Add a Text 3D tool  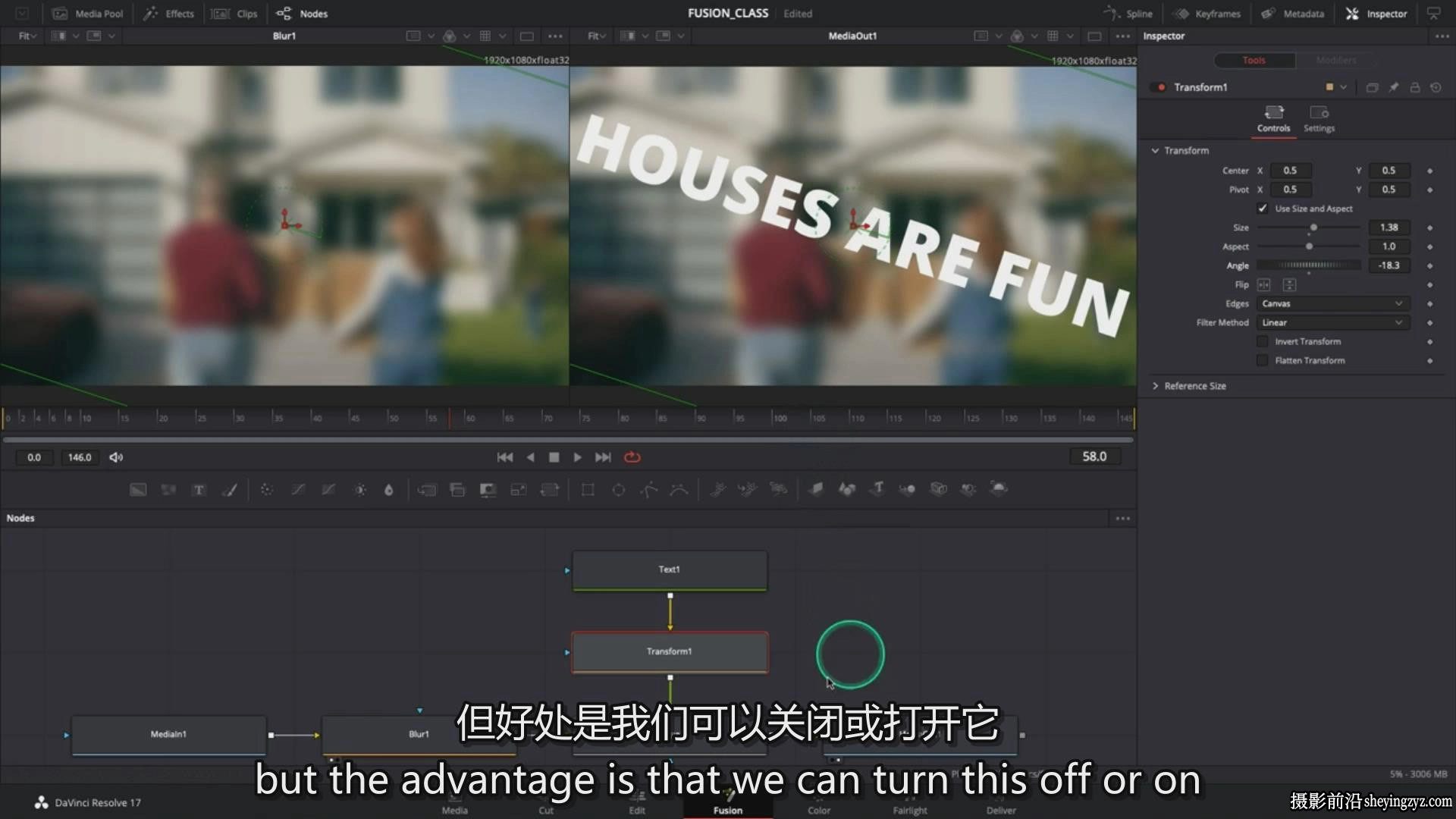877,489
